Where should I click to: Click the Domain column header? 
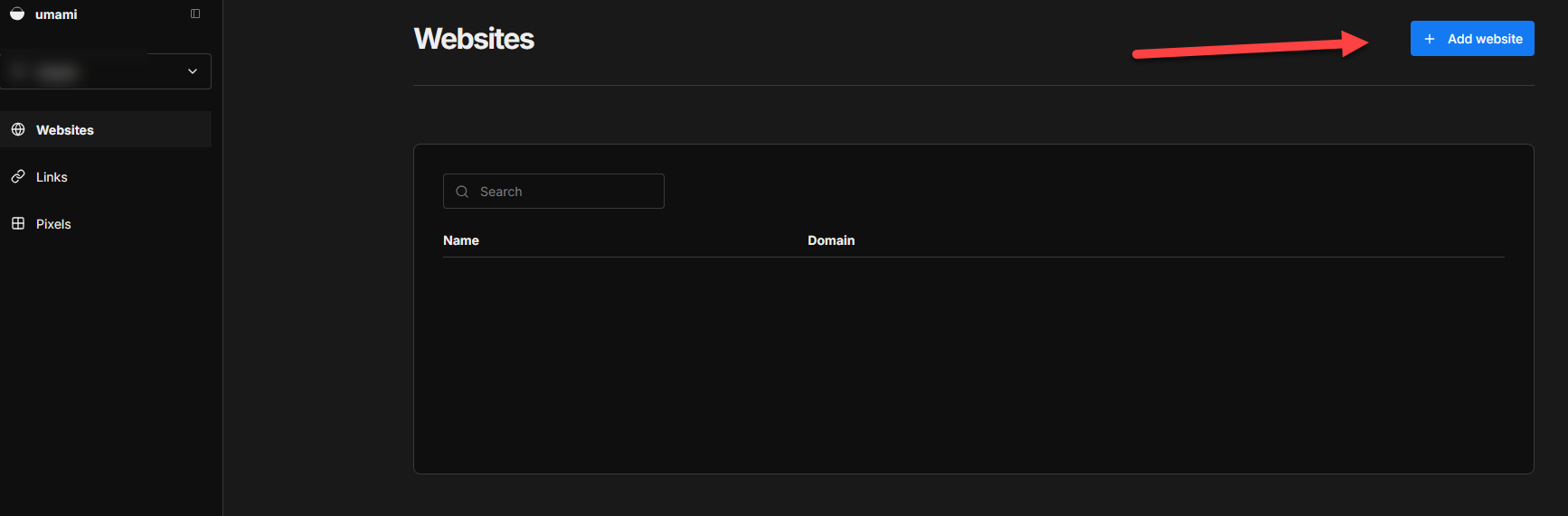point(831,240)
